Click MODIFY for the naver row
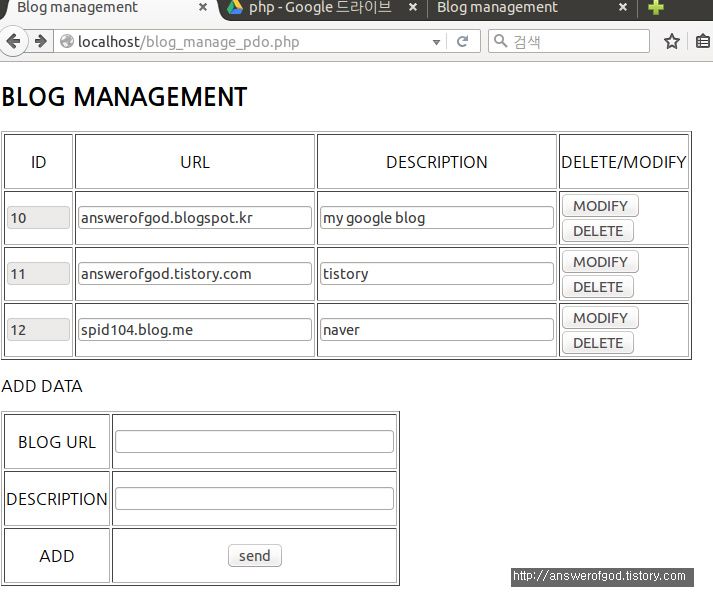 click(x=600, y=318)
